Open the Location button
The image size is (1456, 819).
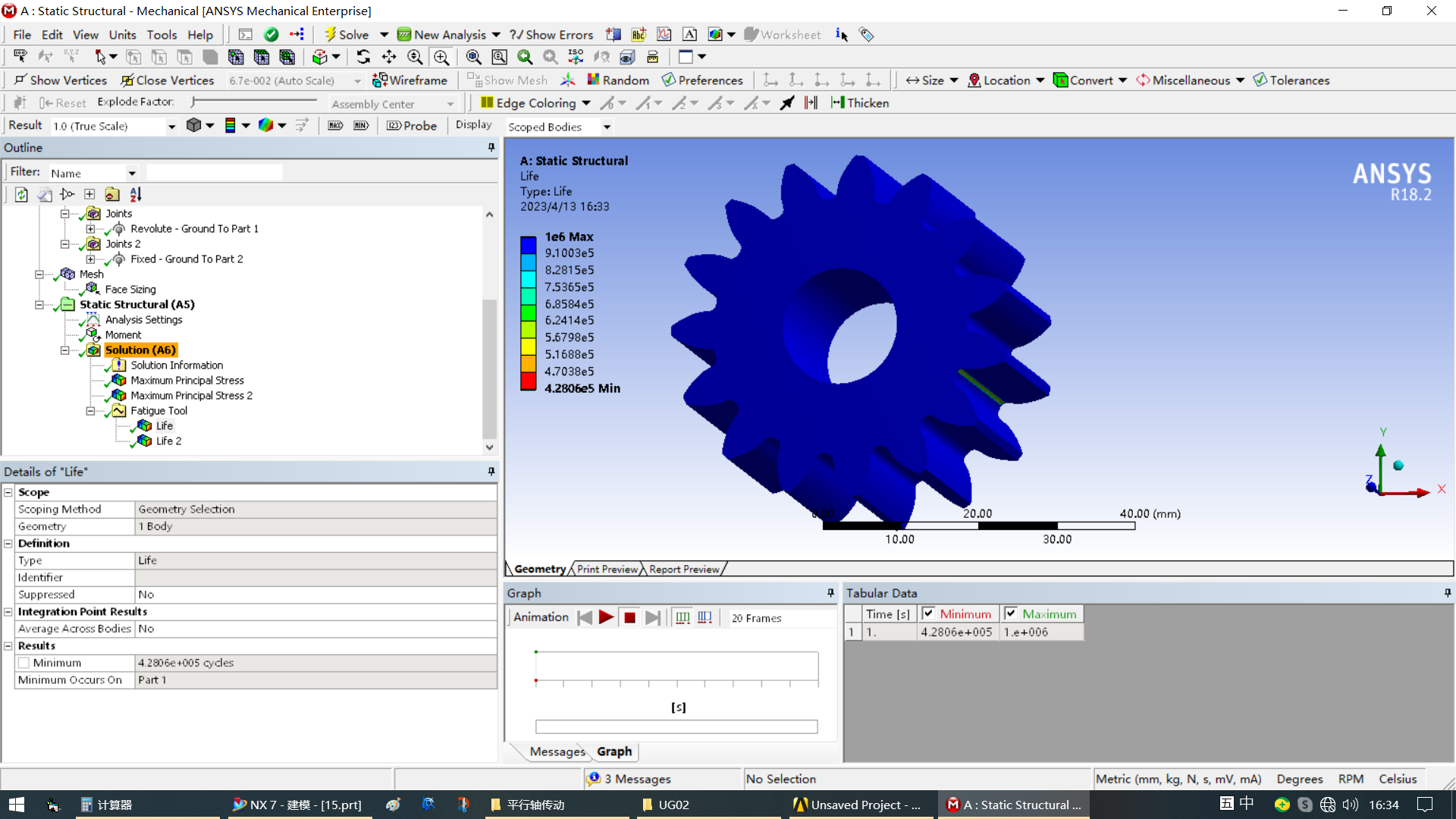(1006, 80)
